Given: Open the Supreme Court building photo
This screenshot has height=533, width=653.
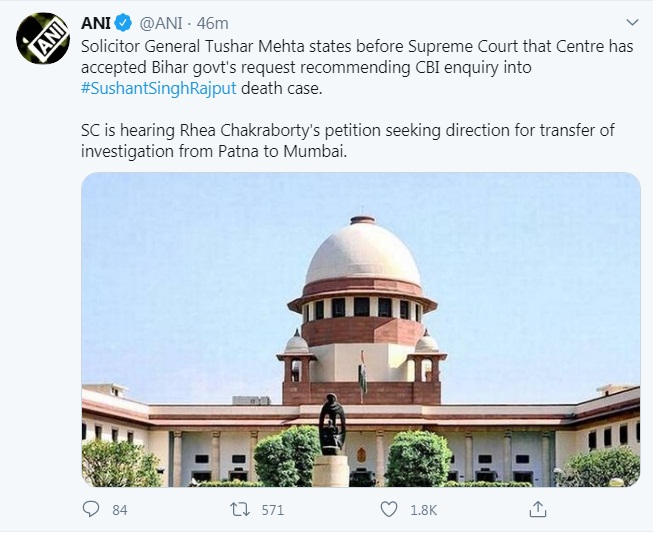Looking at the screenshot, I should pyautogui.click(x=360, y=330).
